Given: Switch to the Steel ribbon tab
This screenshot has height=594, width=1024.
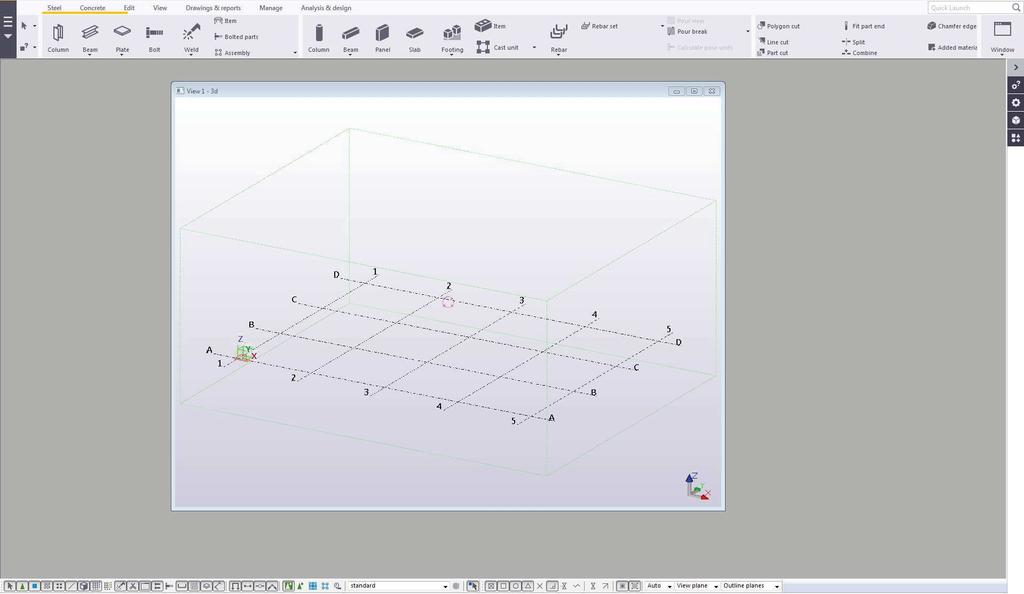Looking at the screenshot, I should pyautogui.click(x=54, y=8).
